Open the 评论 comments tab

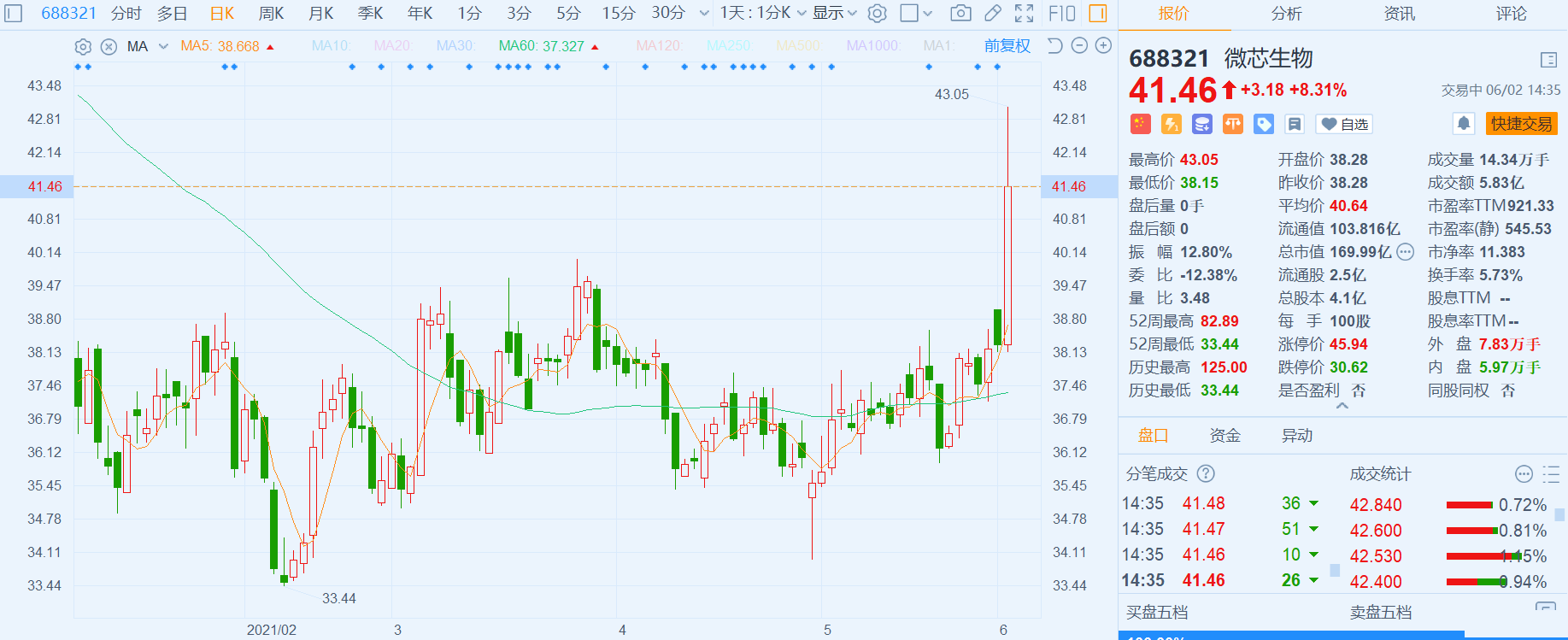click(1512, 14)
